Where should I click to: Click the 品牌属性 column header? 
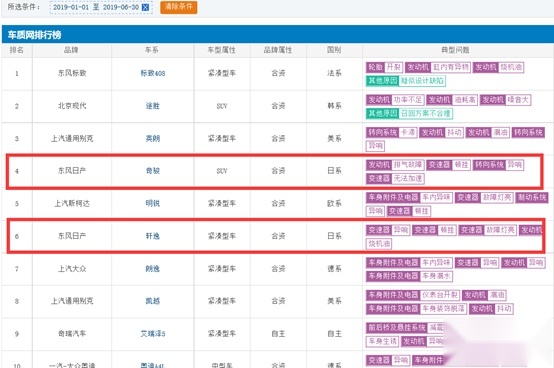pyautogui.click(x=278, y=50)
